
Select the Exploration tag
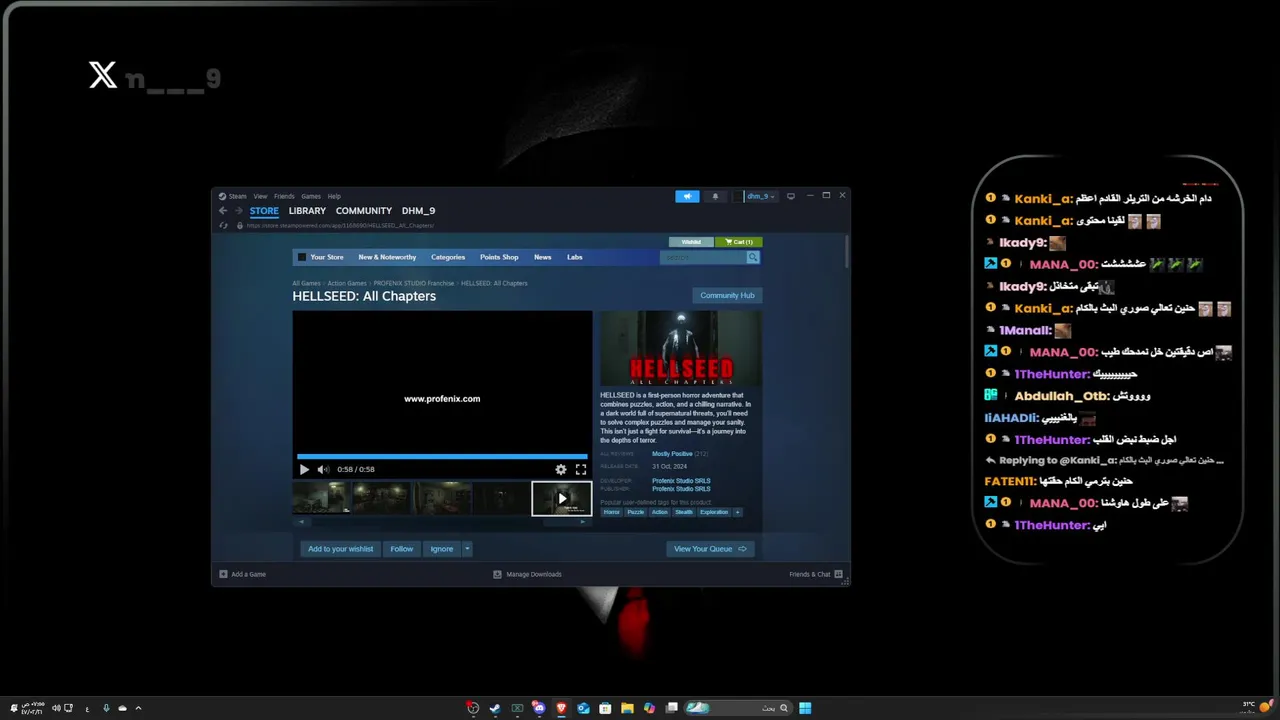(714, 512)
